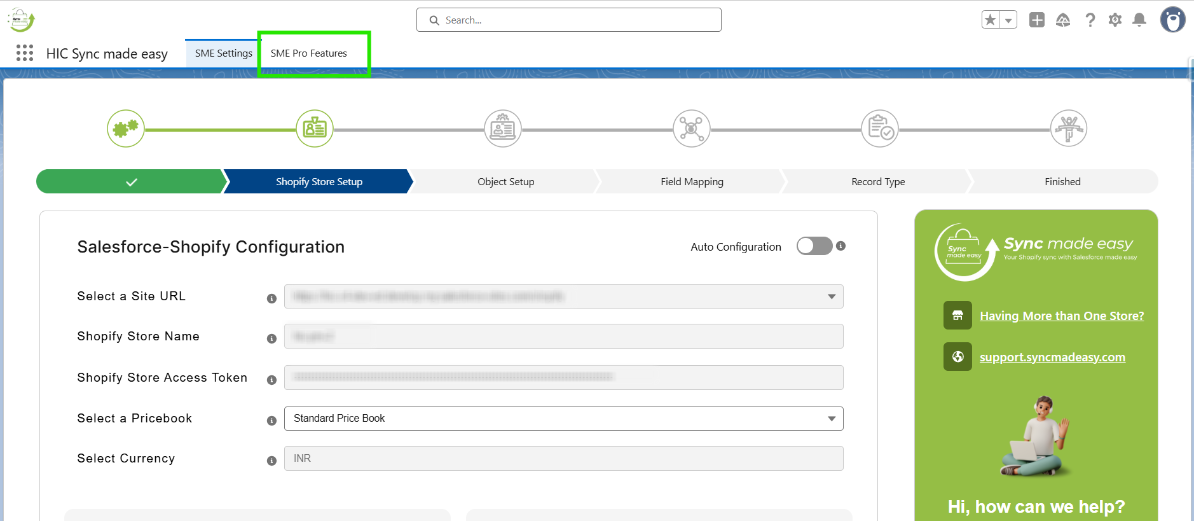Open the Trailhead guidance icon
The width and height of the screenshot is (1194, 521).
pyautogui.click(x=1063, y=20)
